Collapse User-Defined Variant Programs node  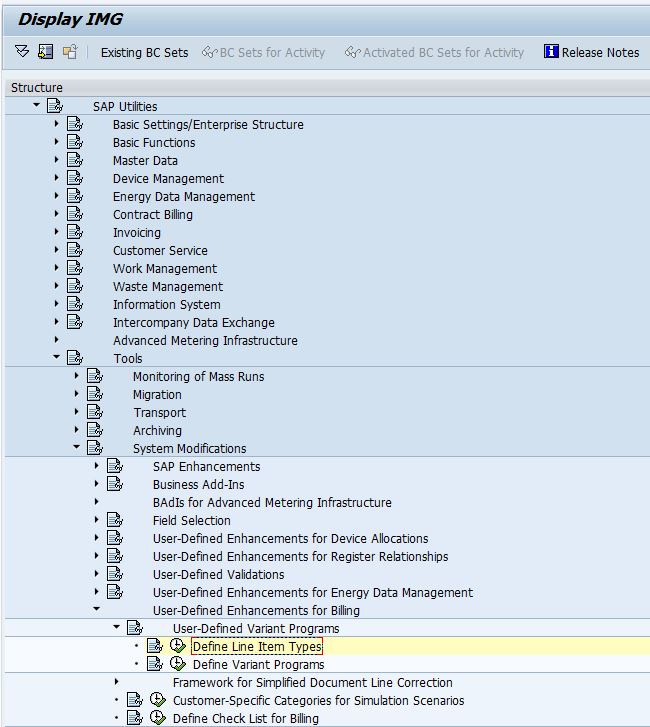116,627
